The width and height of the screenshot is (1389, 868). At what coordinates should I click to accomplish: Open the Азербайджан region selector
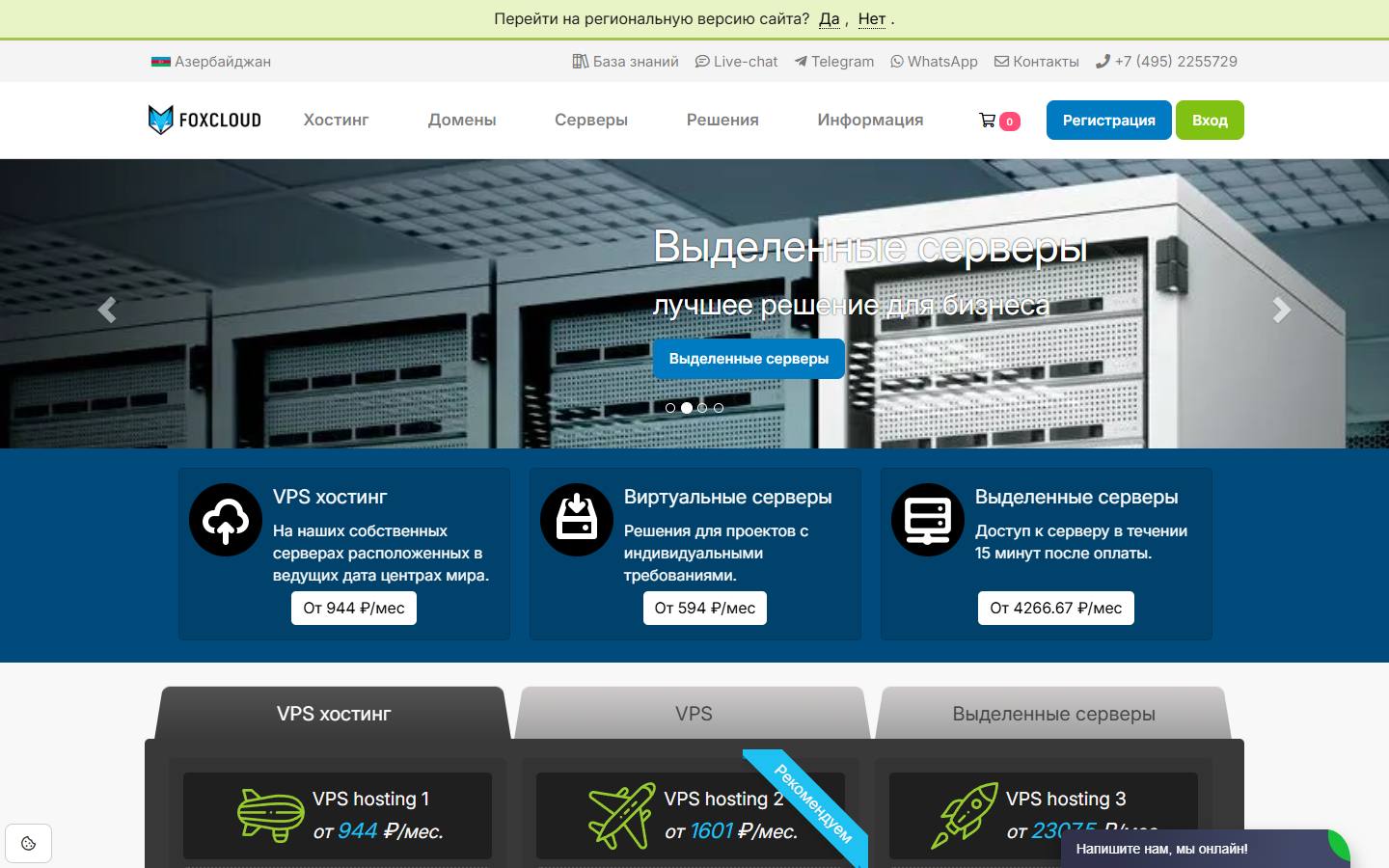click(211, 62)
